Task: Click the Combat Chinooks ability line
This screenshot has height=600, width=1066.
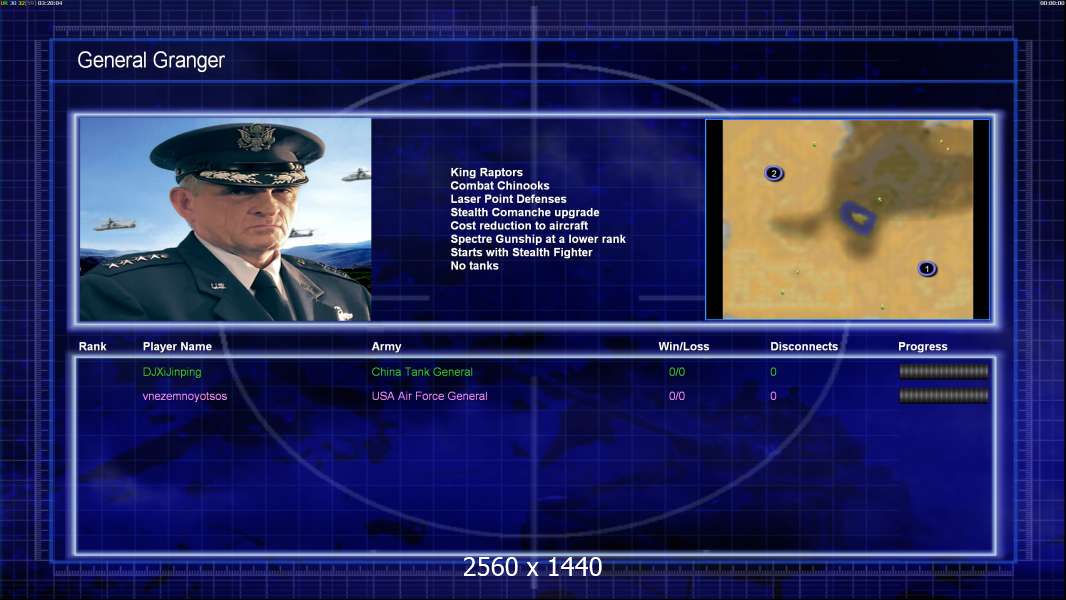Action: (500, 186)
